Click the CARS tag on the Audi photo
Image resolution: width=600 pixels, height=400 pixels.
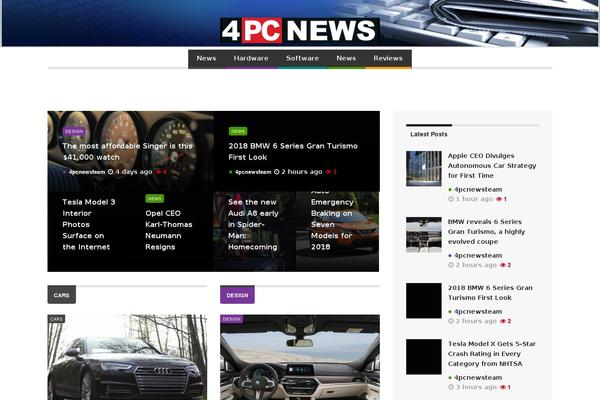coord(56,319)
